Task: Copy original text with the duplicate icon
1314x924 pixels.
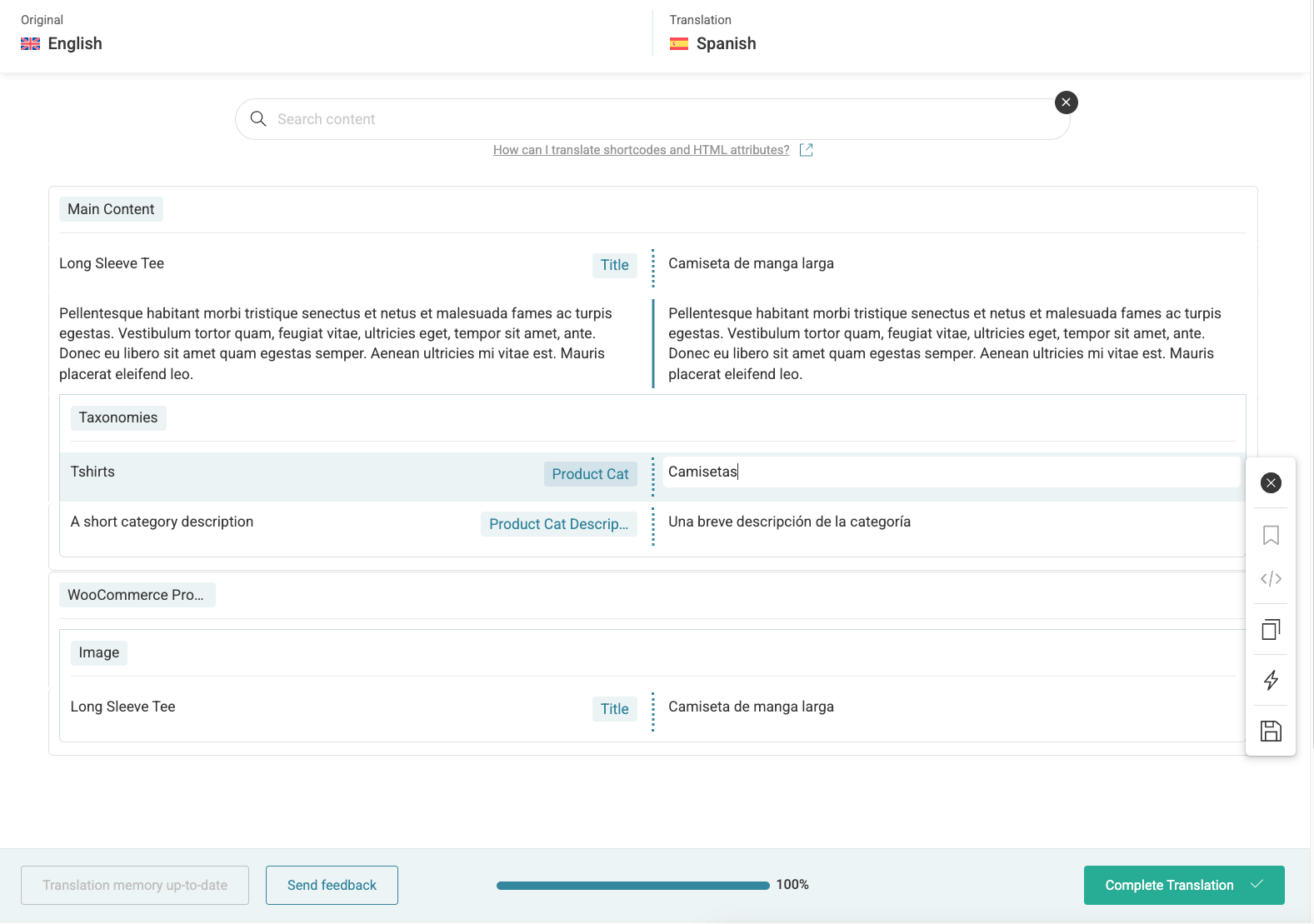Action: [1271, 630]
